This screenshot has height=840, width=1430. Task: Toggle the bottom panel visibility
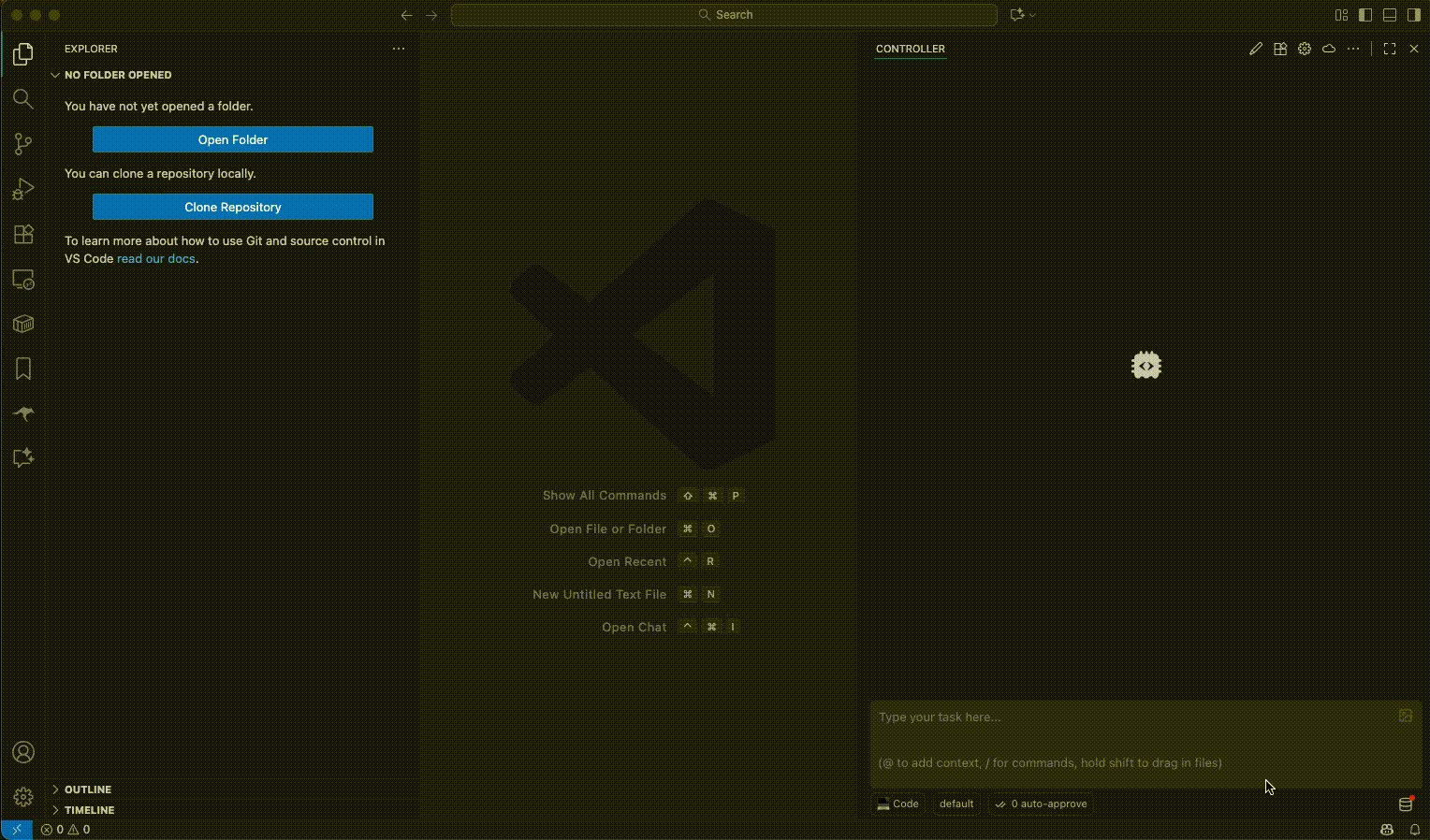pos(1390,15)
